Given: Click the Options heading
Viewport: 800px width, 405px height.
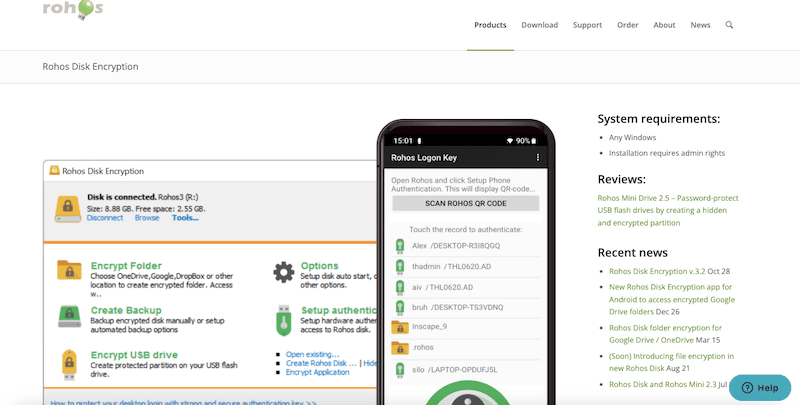Looking at the screenshot, I should pos(319,266).
